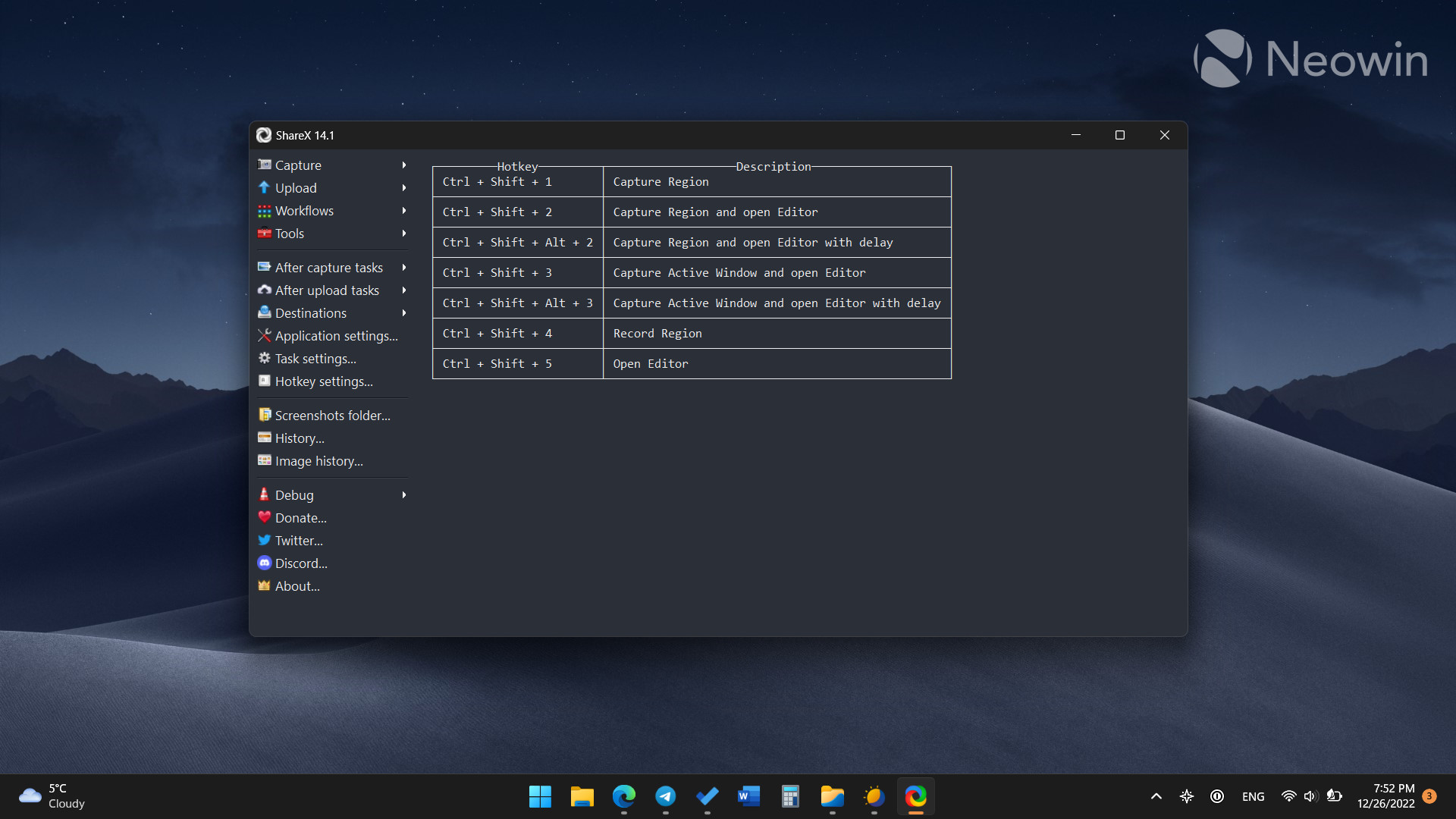Open Windows Start menu

pyautogui.click(x=540, y=796)
